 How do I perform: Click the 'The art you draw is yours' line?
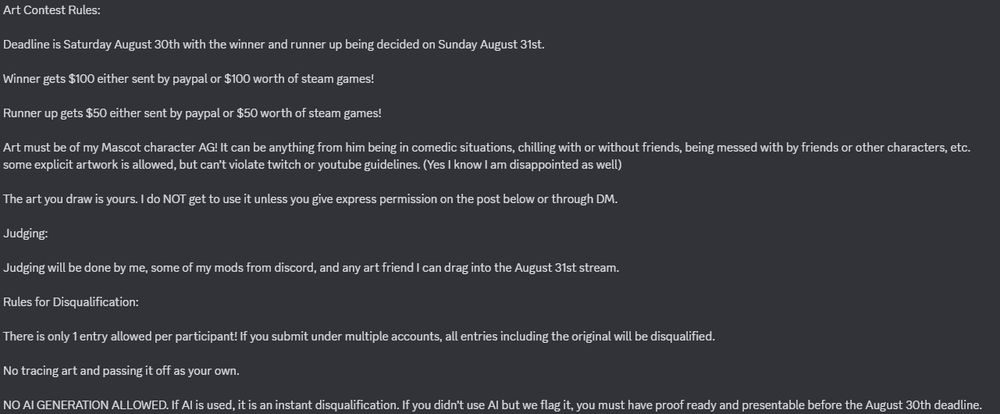click(311, 199)
